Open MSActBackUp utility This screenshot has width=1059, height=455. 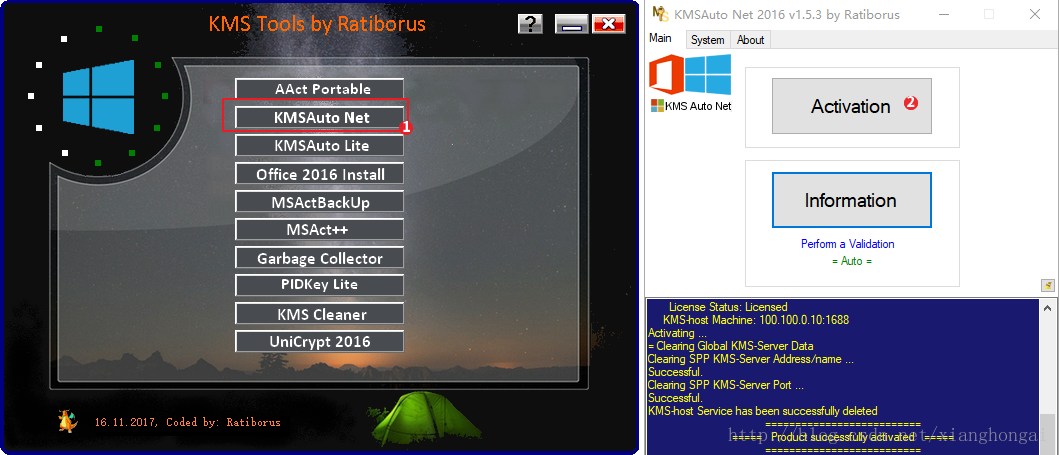[x=319, y=202]
